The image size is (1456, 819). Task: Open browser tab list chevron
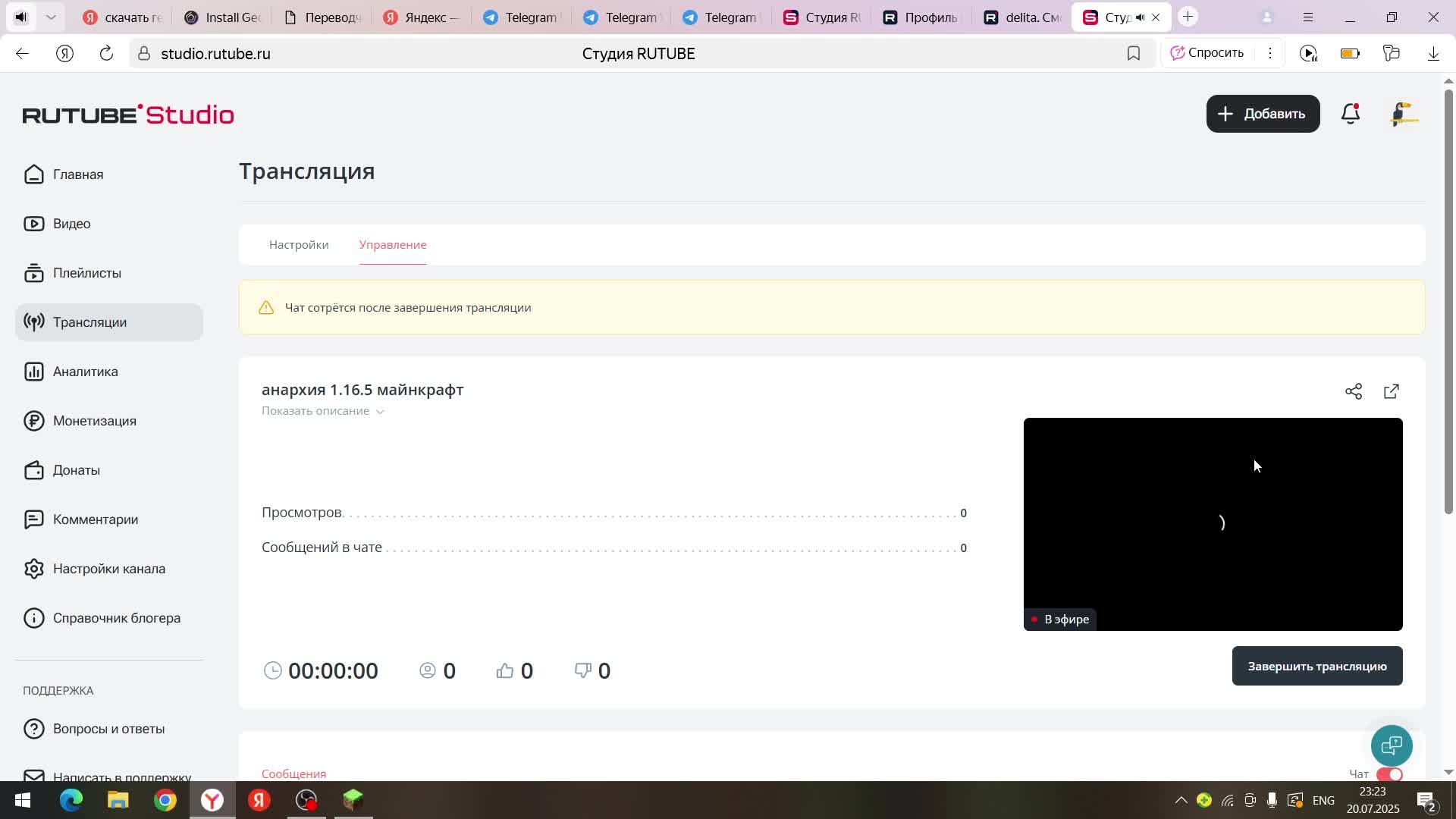click(51, 17)
